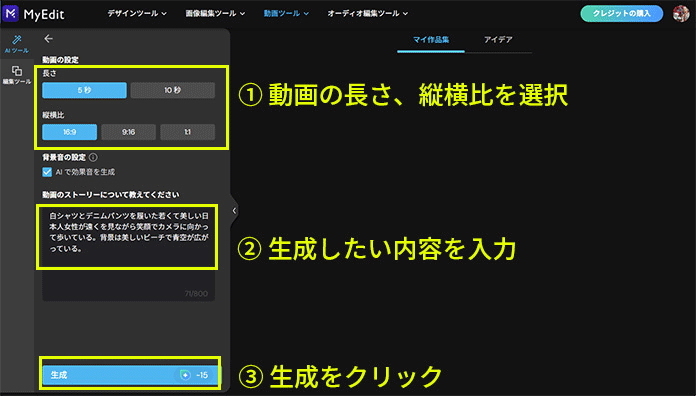Switch to the アイデア tab

[498, 40]
